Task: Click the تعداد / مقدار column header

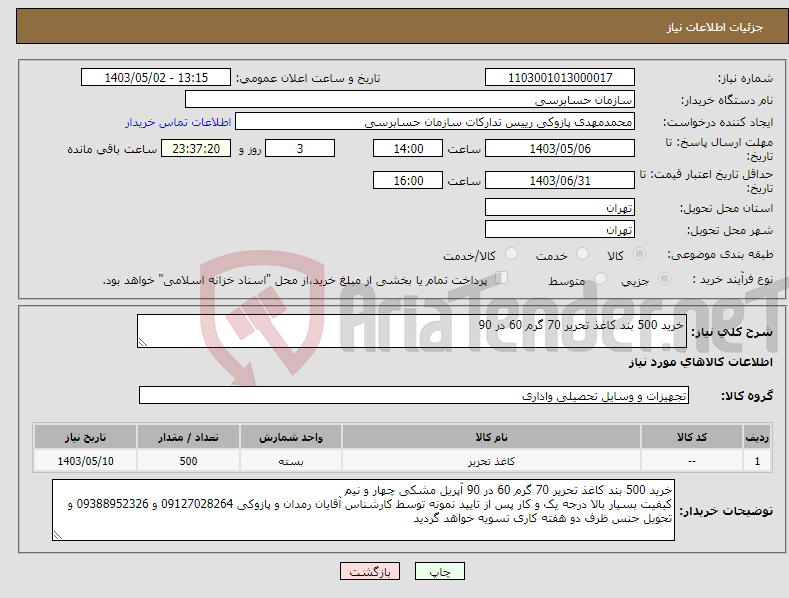Action: (x=188, y=437)
